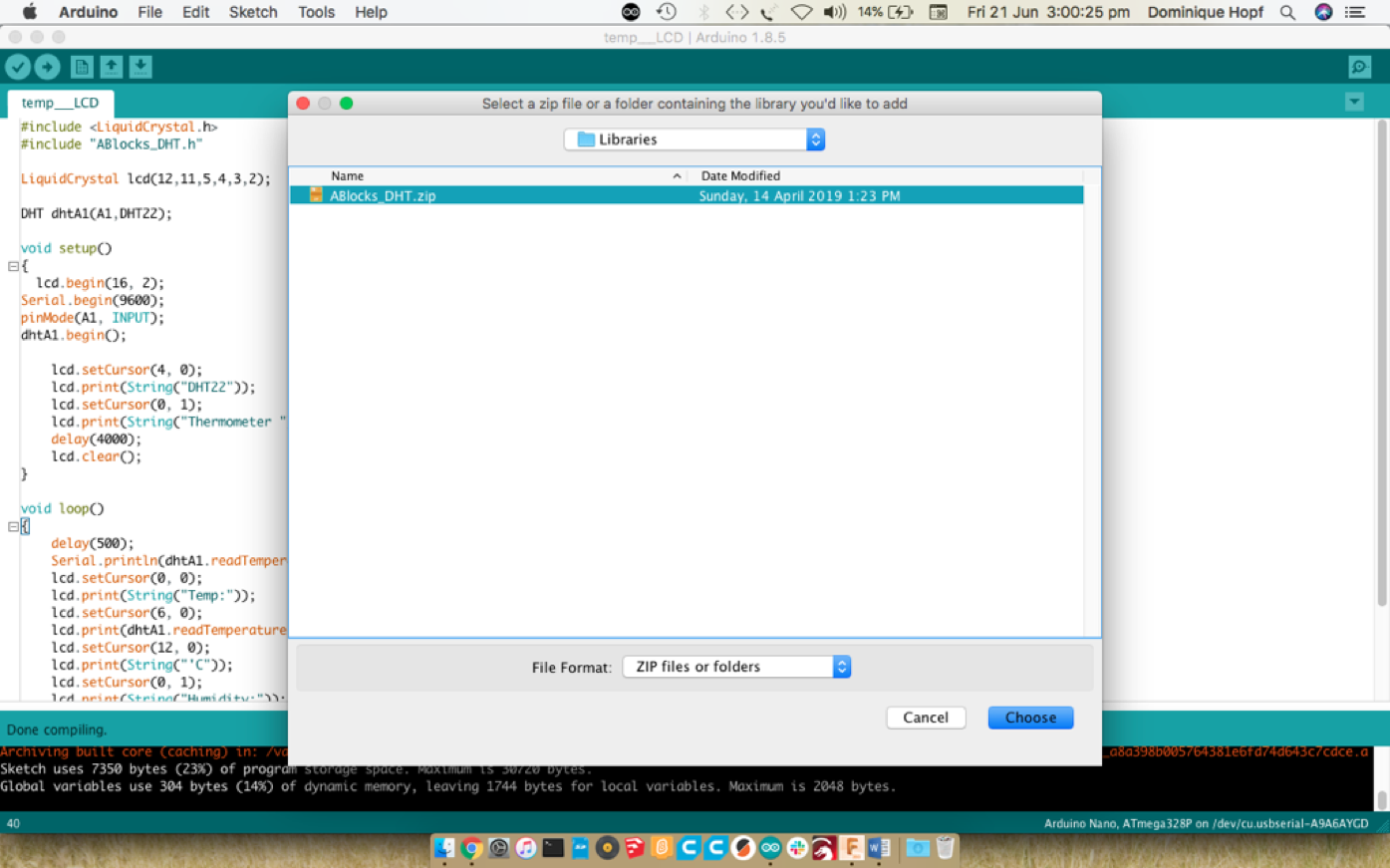Collapse the loop() function code fold
Screen dimensions: 1390x868
click(x=13, y=526)
